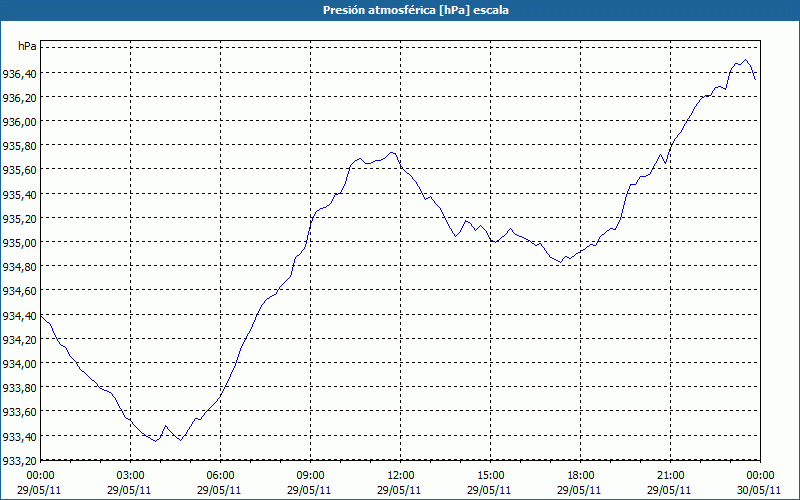Click the curve's local peak just before 12:00
Screen dimensions: 800x500
tap(391, 152)
